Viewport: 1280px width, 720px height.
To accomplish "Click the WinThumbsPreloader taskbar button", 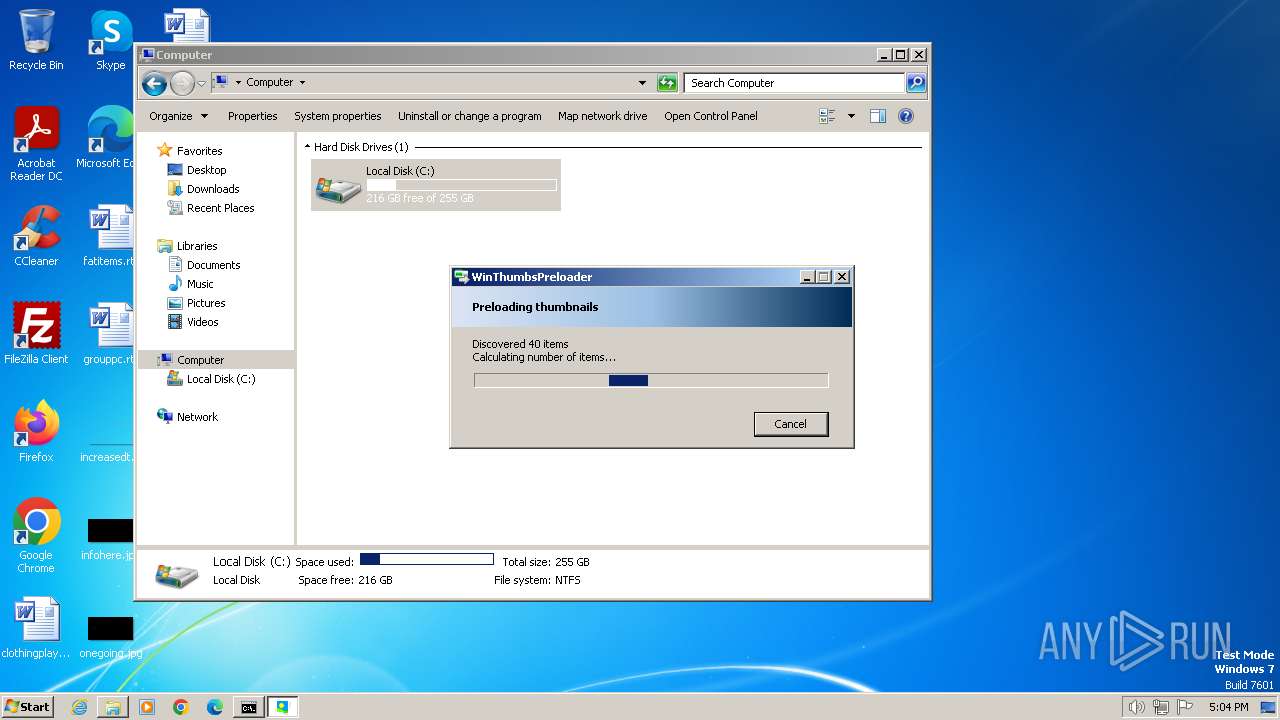I will 283,707.
